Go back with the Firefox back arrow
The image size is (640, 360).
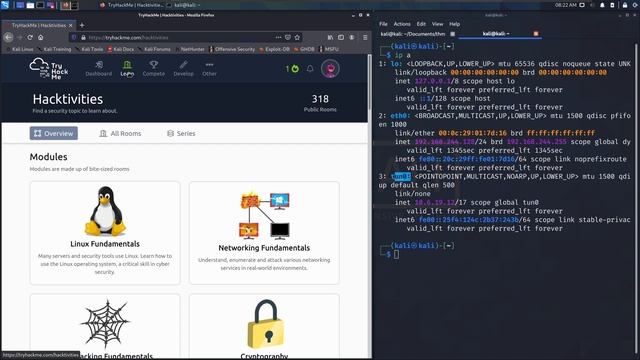(9, 37)
